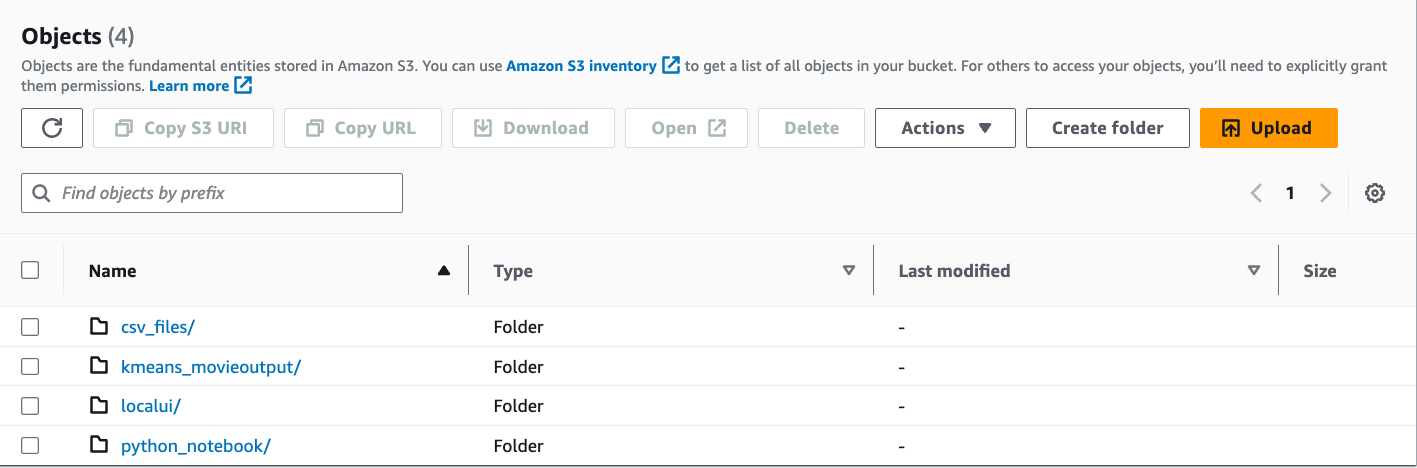The image size is (1417, 468).
Task: Open table preferences gear icon
Action: [1375, 193]
